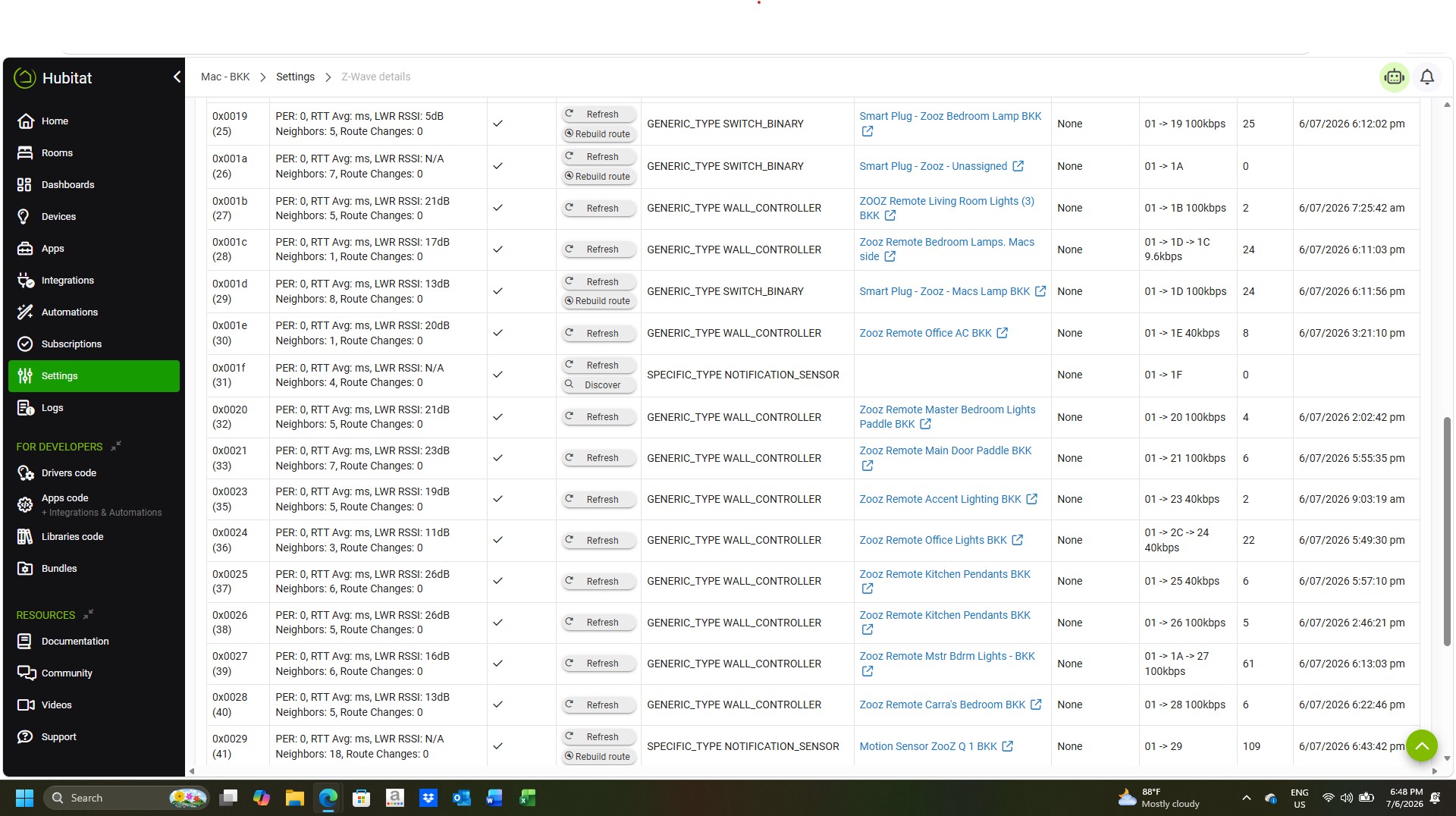Open Task View on the taskbar
1456x816 pixels.
(228, 798)
